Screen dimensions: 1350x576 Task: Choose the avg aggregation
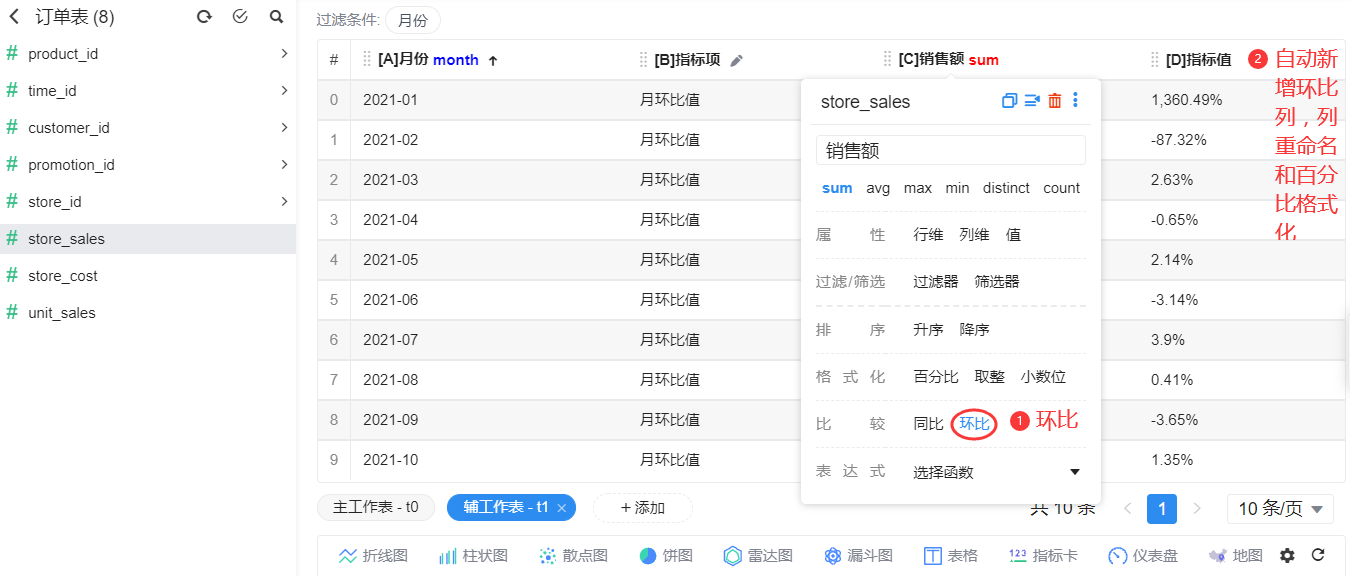[x=878, y=188]
